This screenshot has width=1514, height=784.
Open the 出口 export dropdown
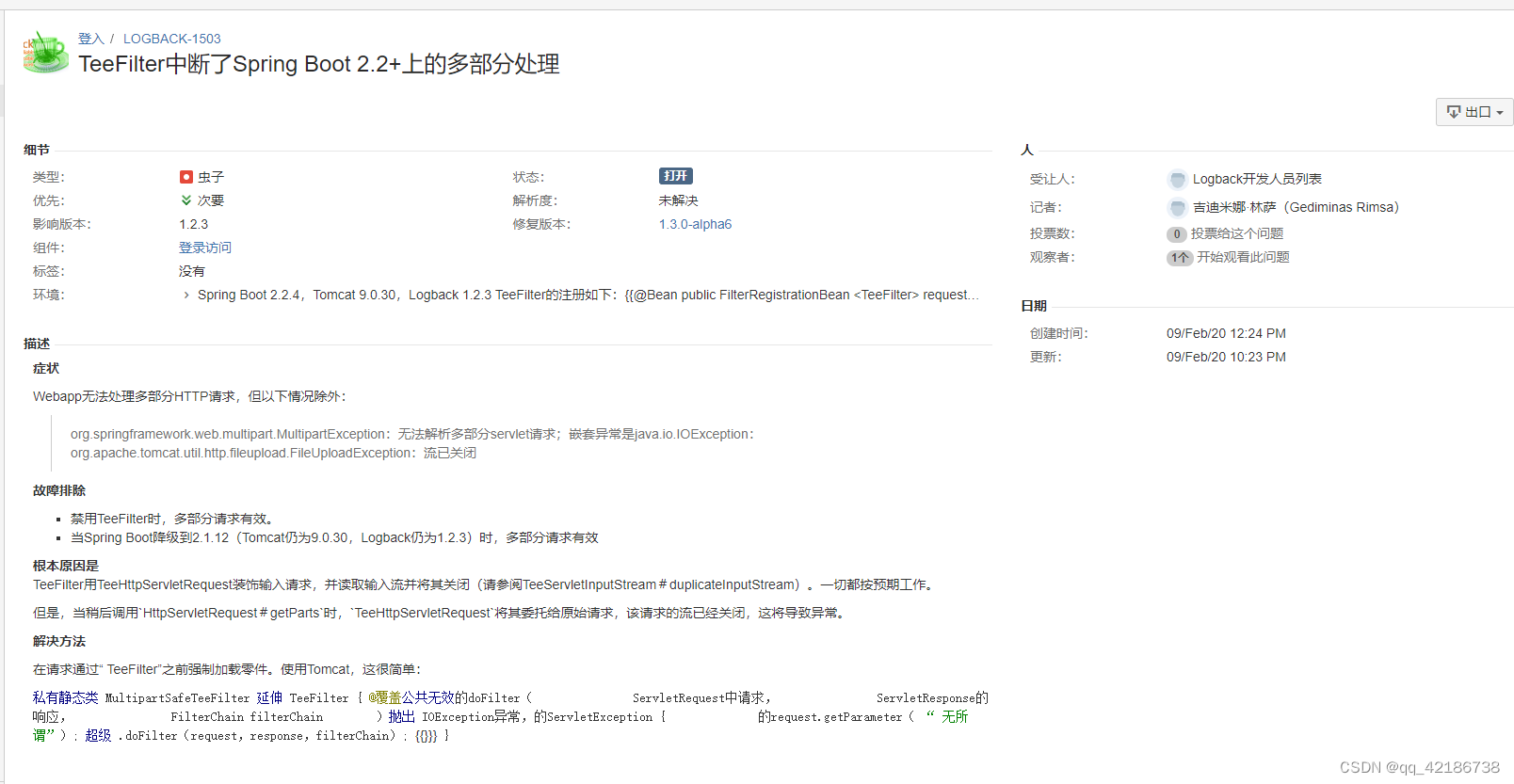(1474, 112)
